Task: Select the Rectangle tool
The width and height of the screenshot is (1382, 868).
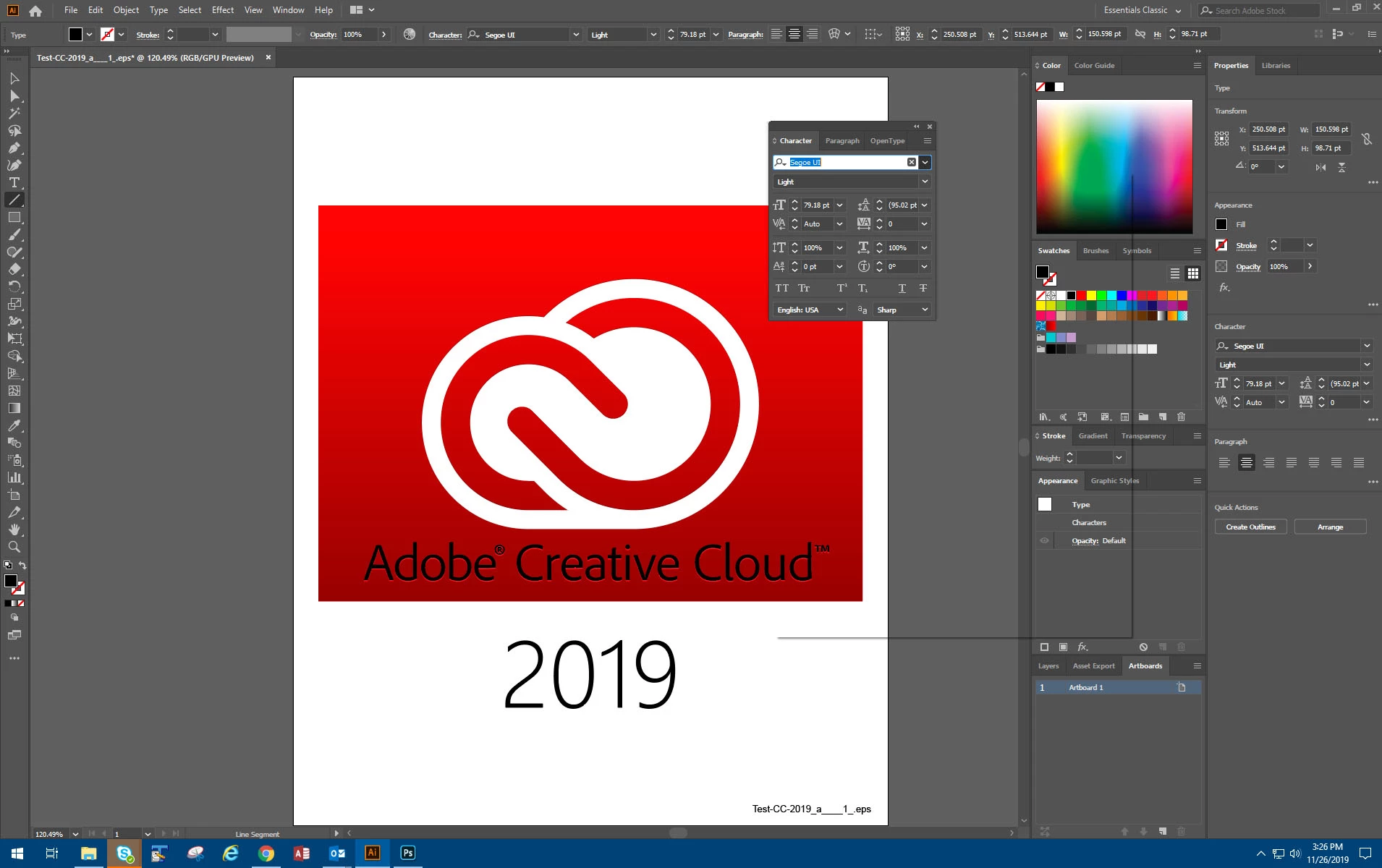Action: (14, 217)
